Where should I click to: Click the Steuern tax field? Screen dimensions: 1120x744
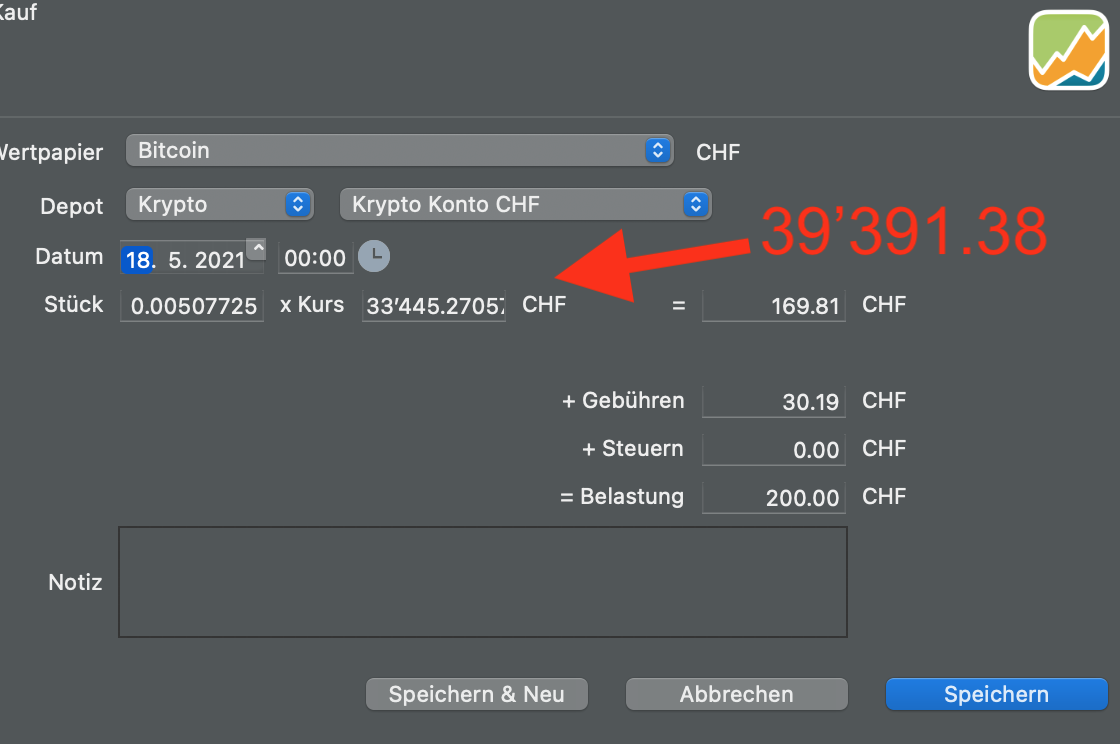pos(773,448)
